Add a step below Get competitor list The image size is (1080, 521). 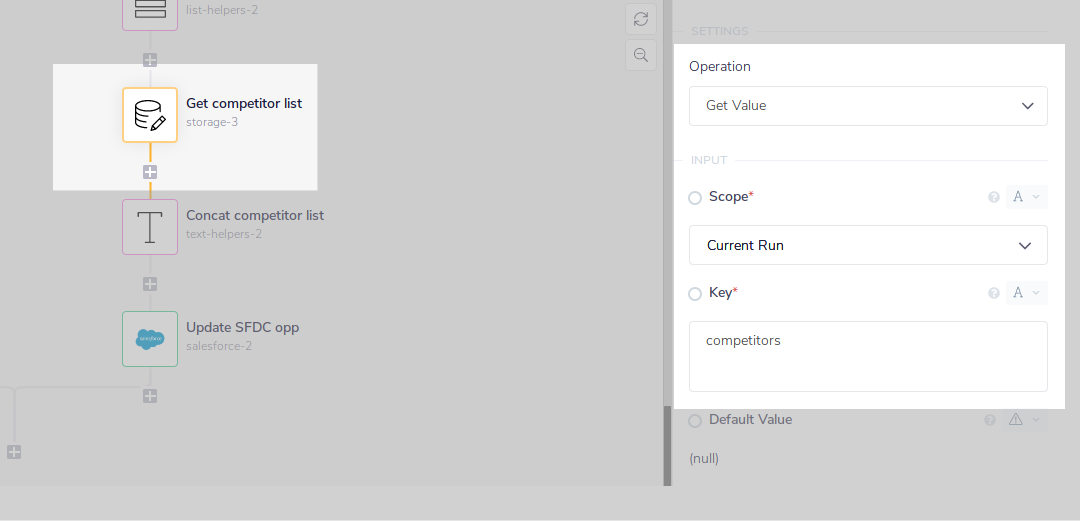pos(150,172)
